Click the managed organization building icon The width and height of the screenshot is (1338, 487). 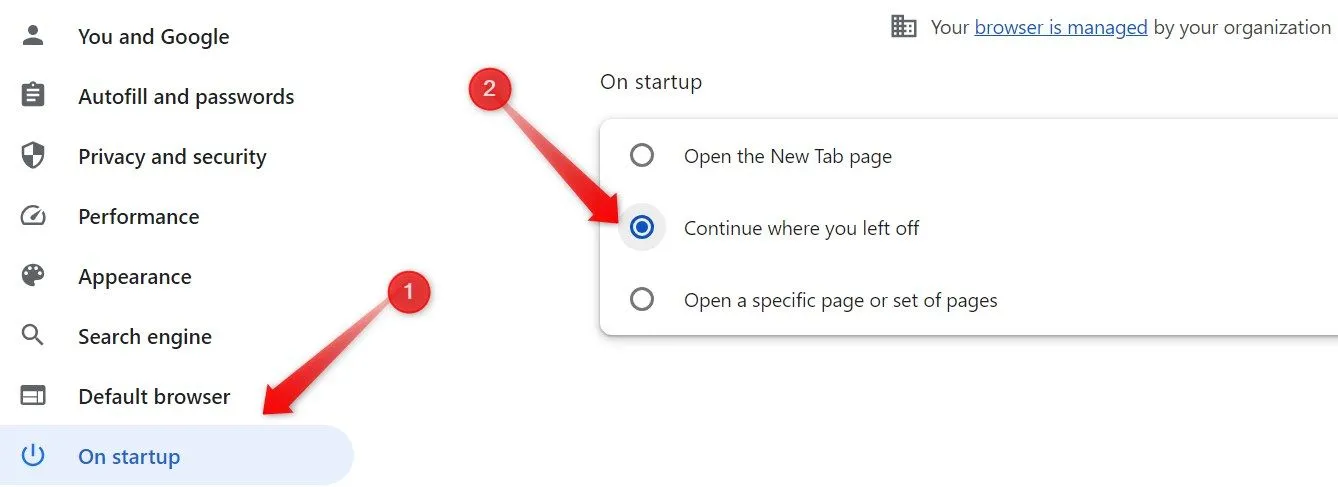tap(904, 27)
